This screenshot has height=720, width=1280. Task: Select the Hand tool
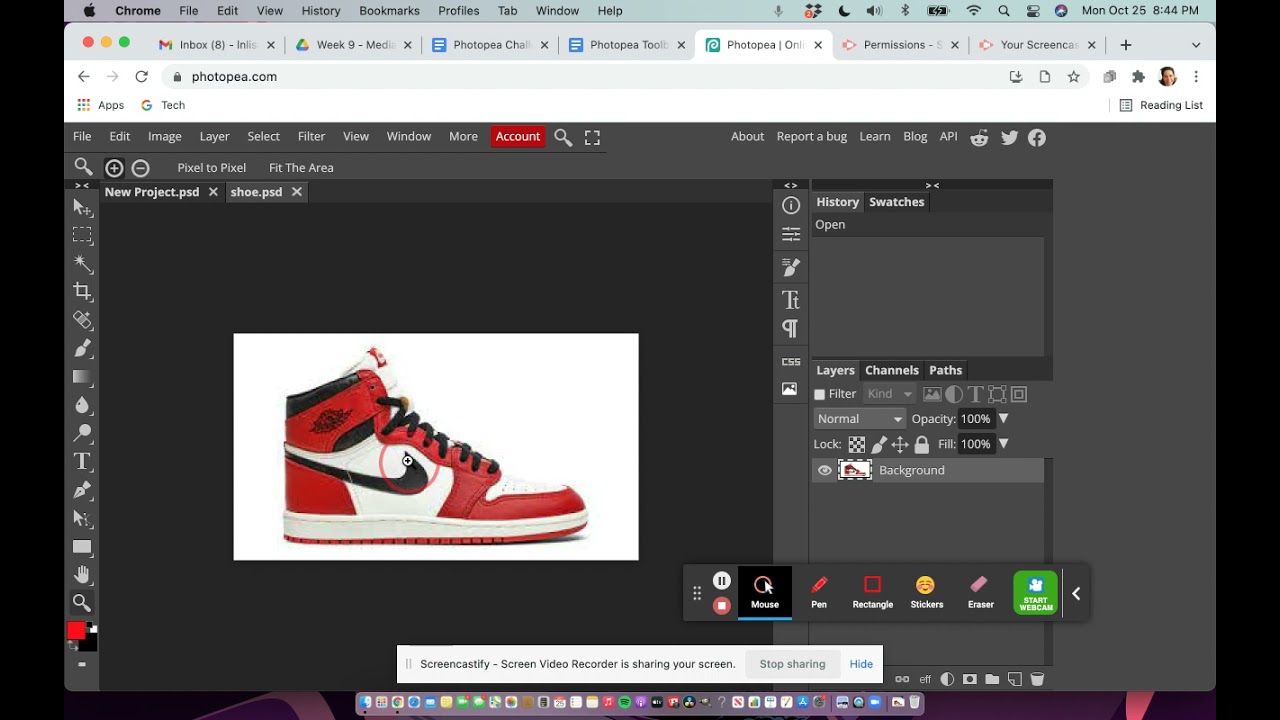(x=83, y=575)
